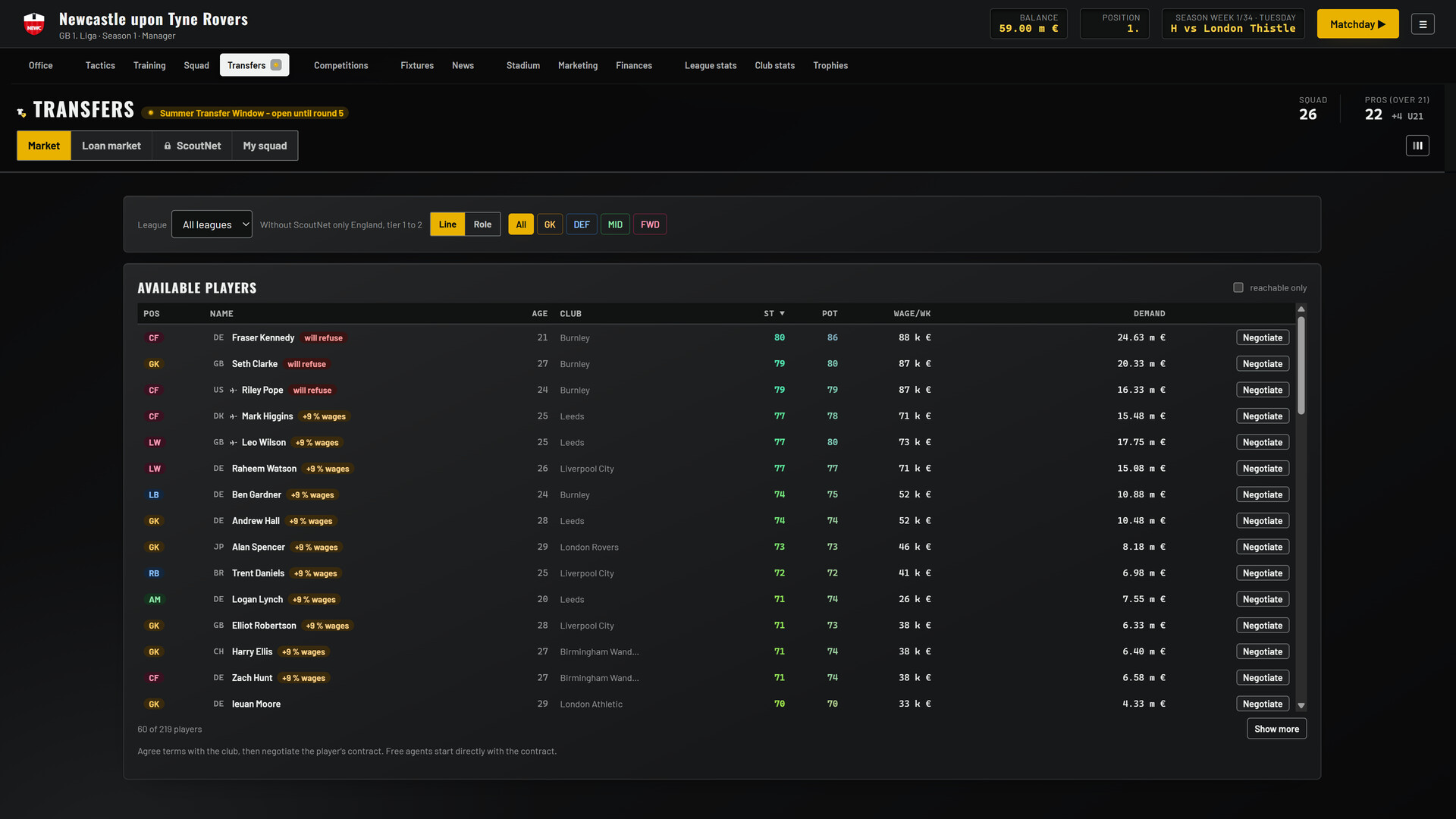Open the Trophies menu

click(830, 65)
